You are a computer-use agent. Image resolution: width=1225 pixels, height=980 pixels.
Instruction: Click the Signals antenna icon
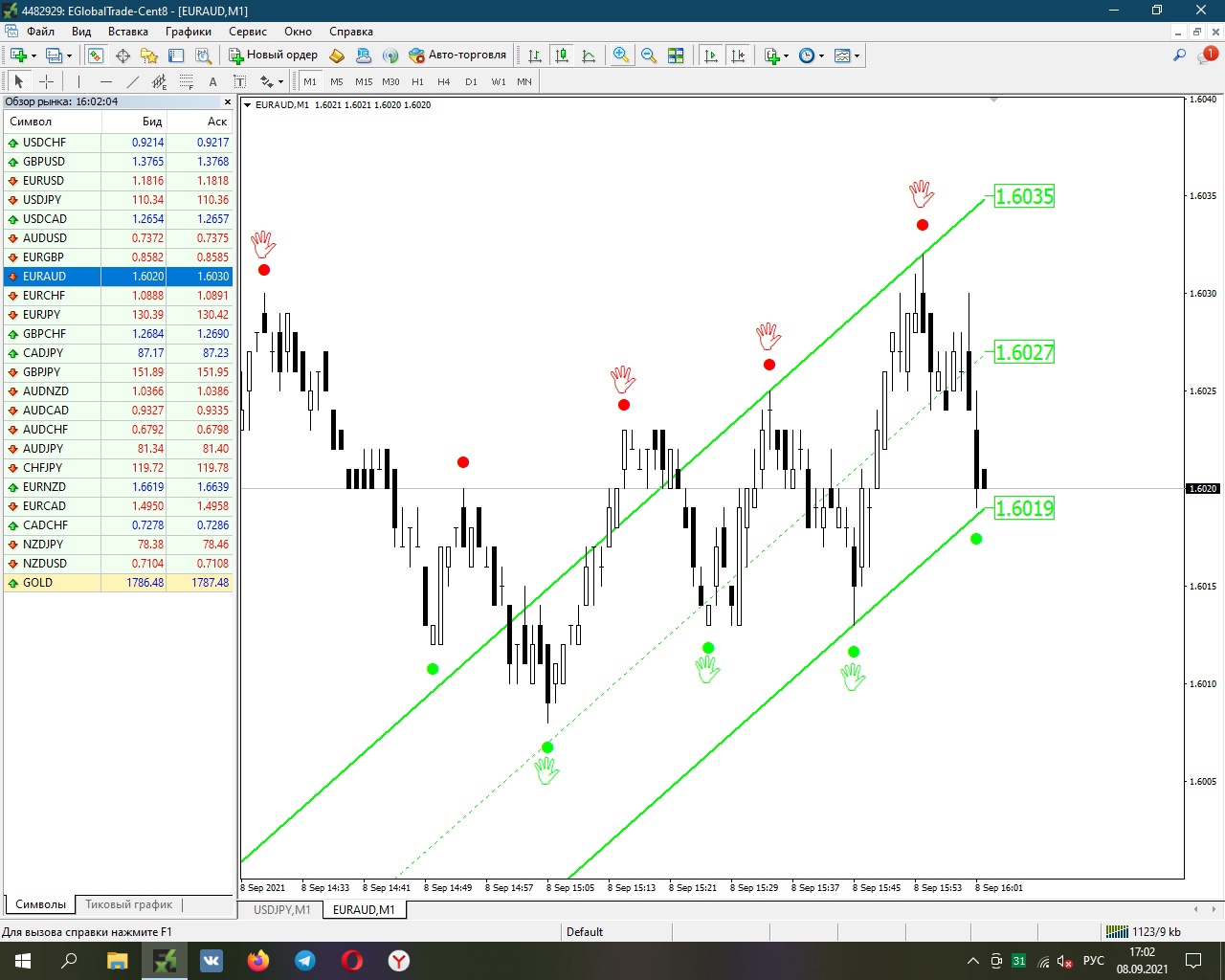point(390,56)
